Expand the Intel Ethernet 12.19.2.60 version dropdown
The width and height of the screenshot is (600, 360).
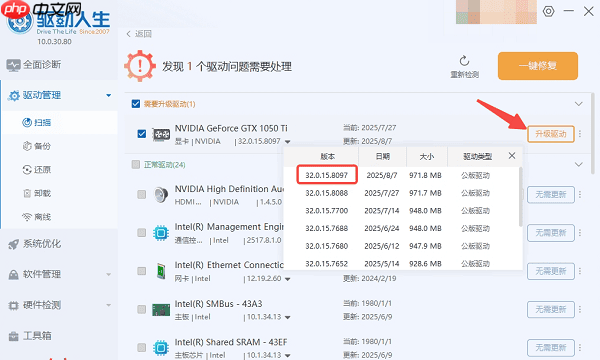(x=287, y=279)
